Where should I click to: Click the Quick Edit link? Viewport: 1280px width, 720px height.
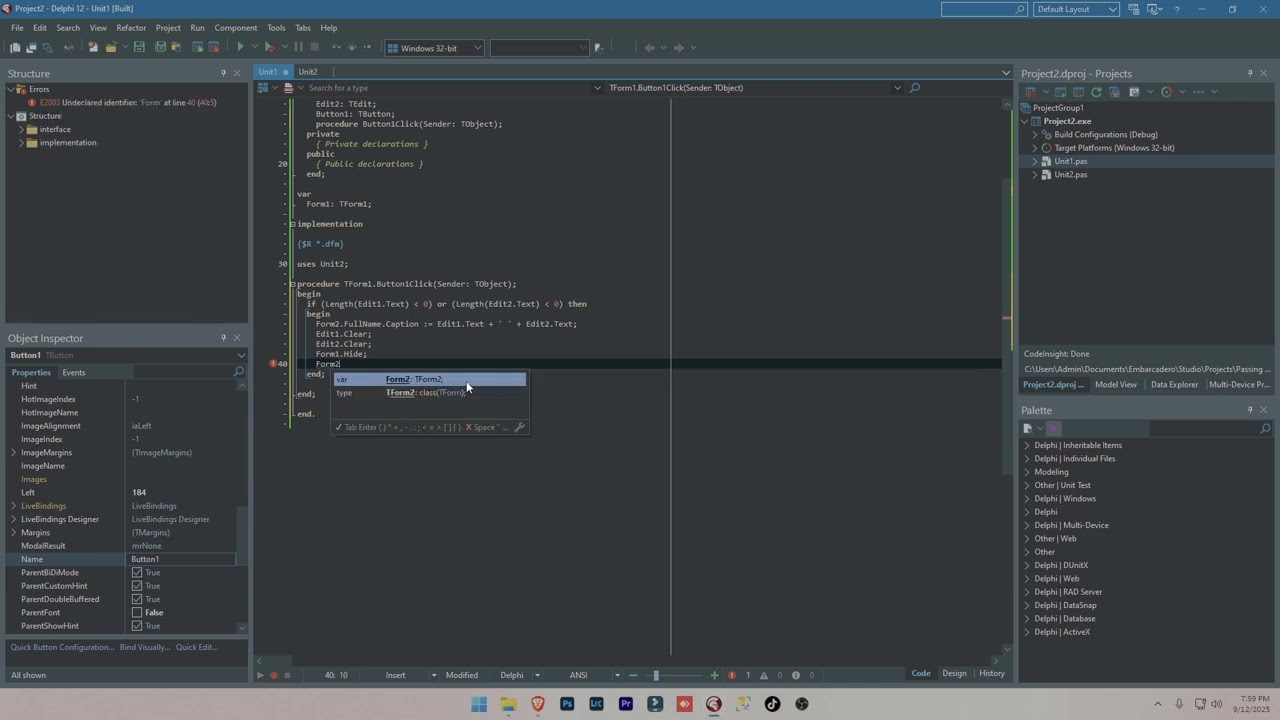click(x=197, y=647)
